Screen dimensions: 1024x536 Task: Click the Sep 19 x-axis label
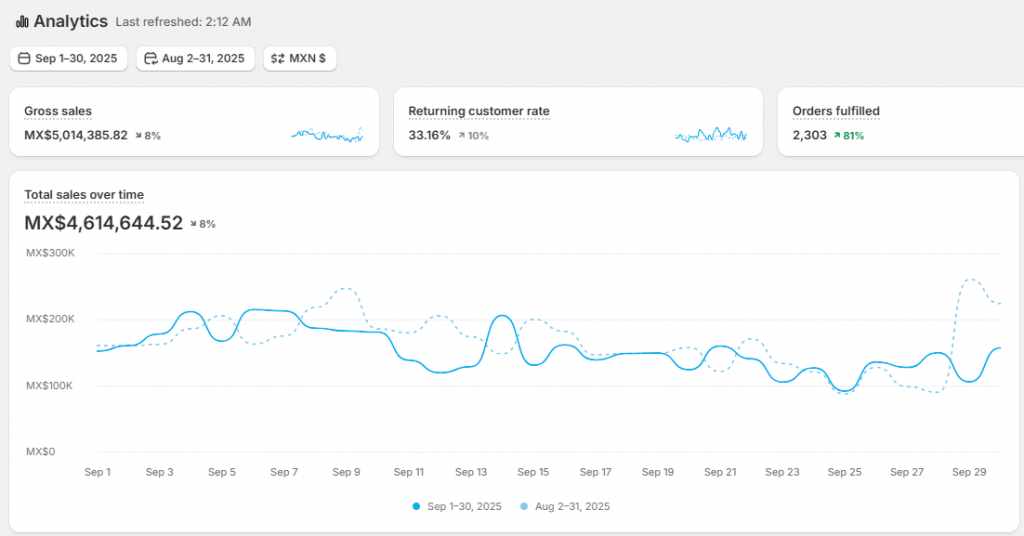coord(658,472)
